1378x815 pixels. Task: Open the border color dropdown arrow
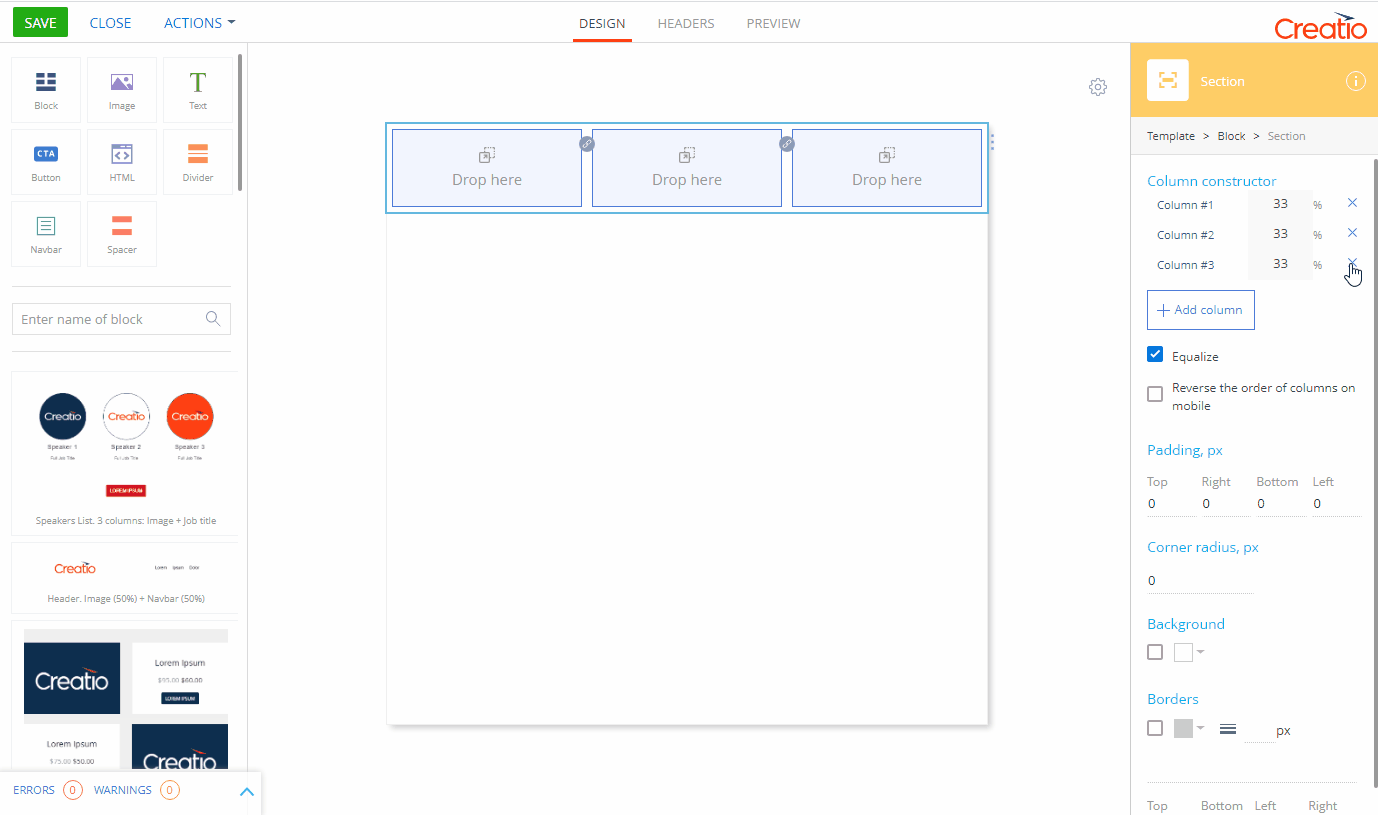(1201, 728)
